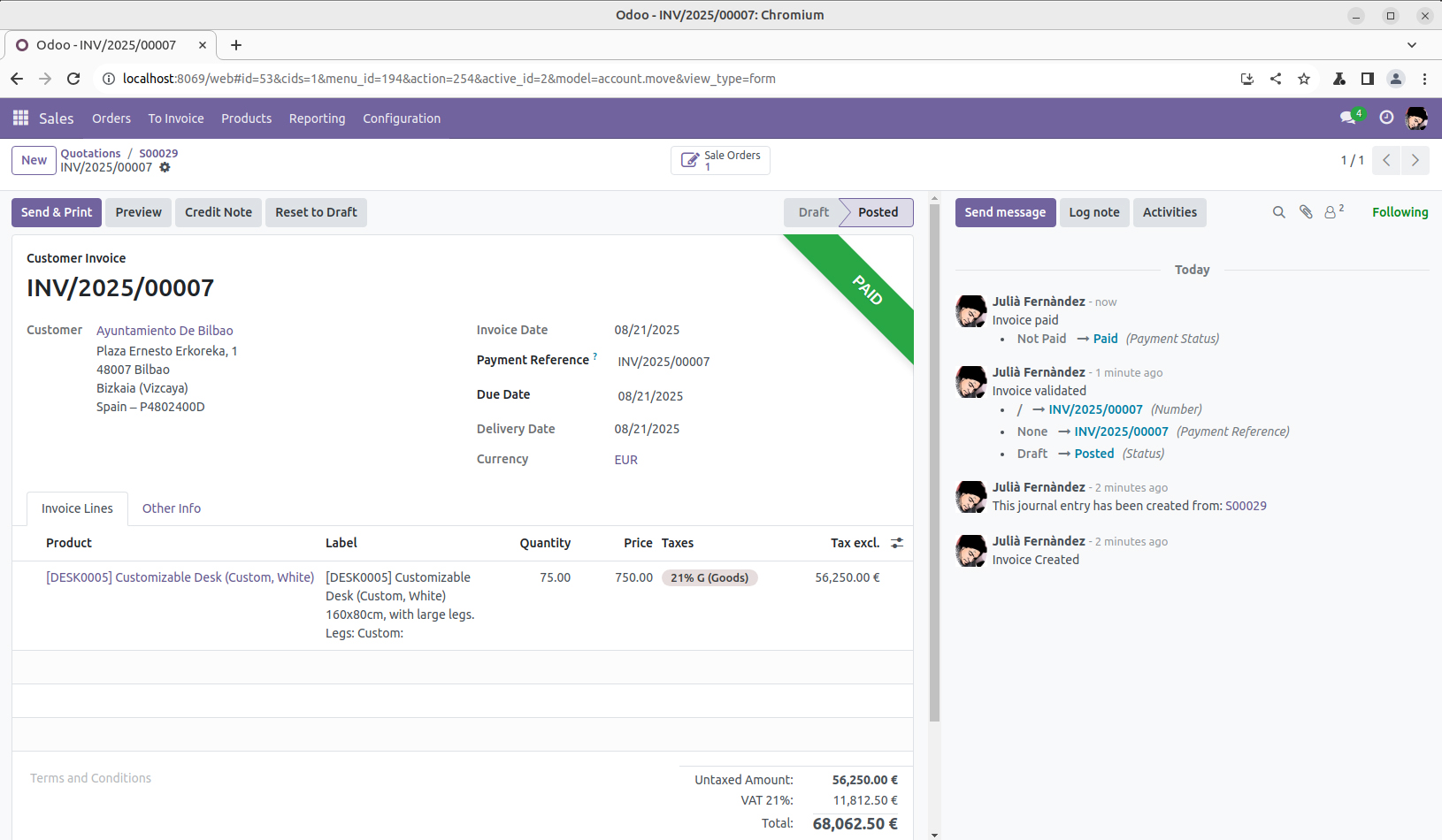Search messages with the magnifier icon

[x=1278, y=212]
